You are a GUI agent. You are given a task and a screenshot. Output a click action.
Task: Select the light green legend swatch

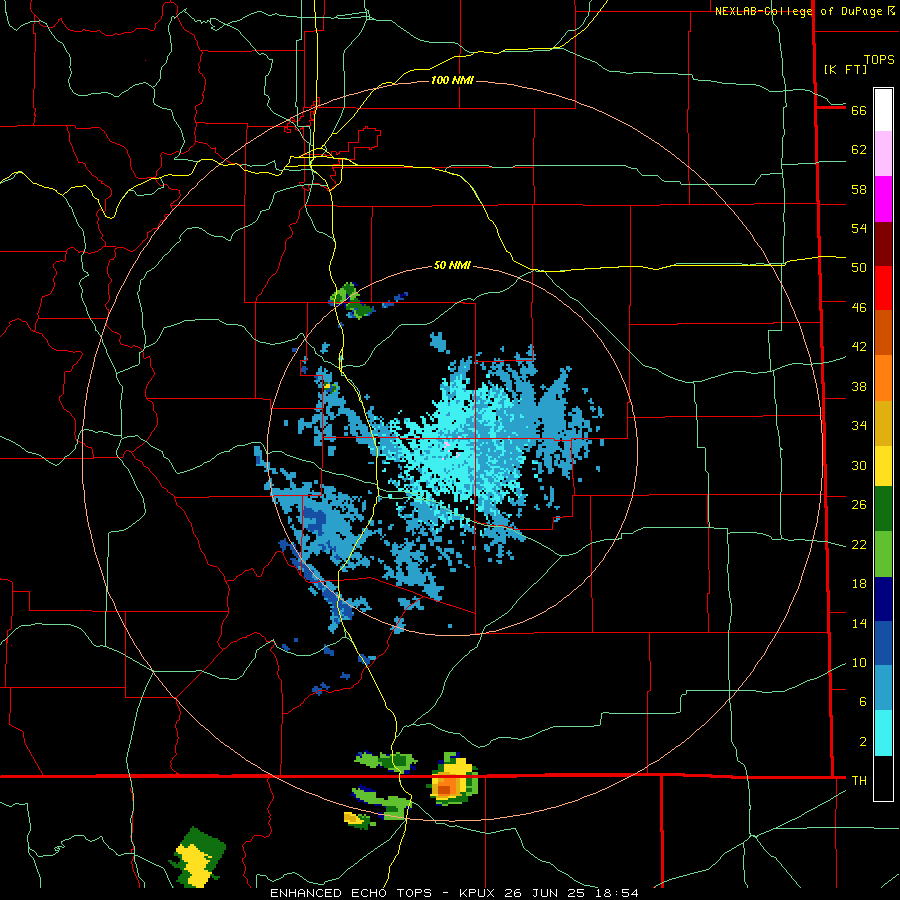pyautogui.click(x=883, y=554)
